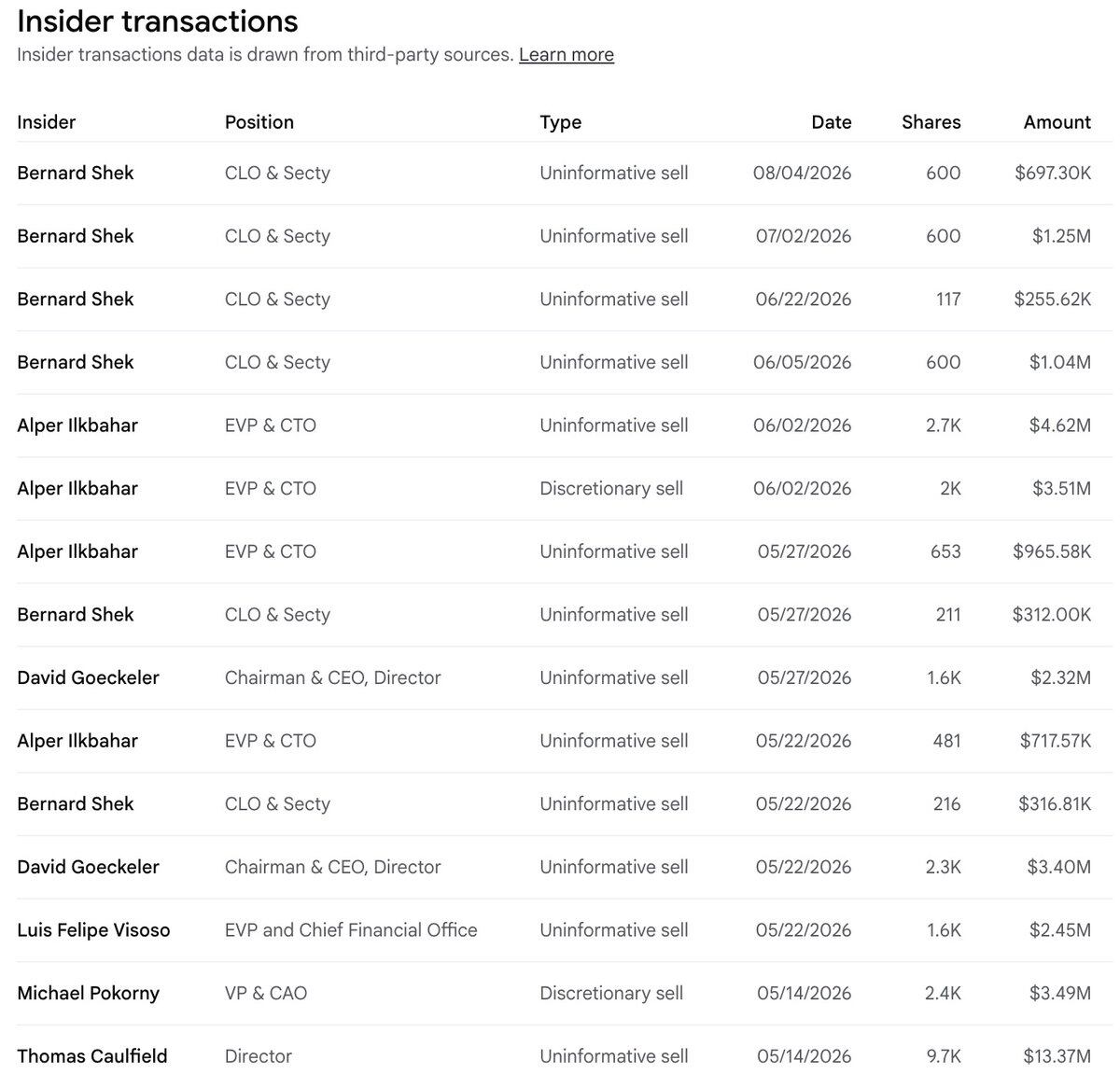This screenshot has width=1120, height=1088.
Task: Open the Learn more link
Action: tap(566, 55)
